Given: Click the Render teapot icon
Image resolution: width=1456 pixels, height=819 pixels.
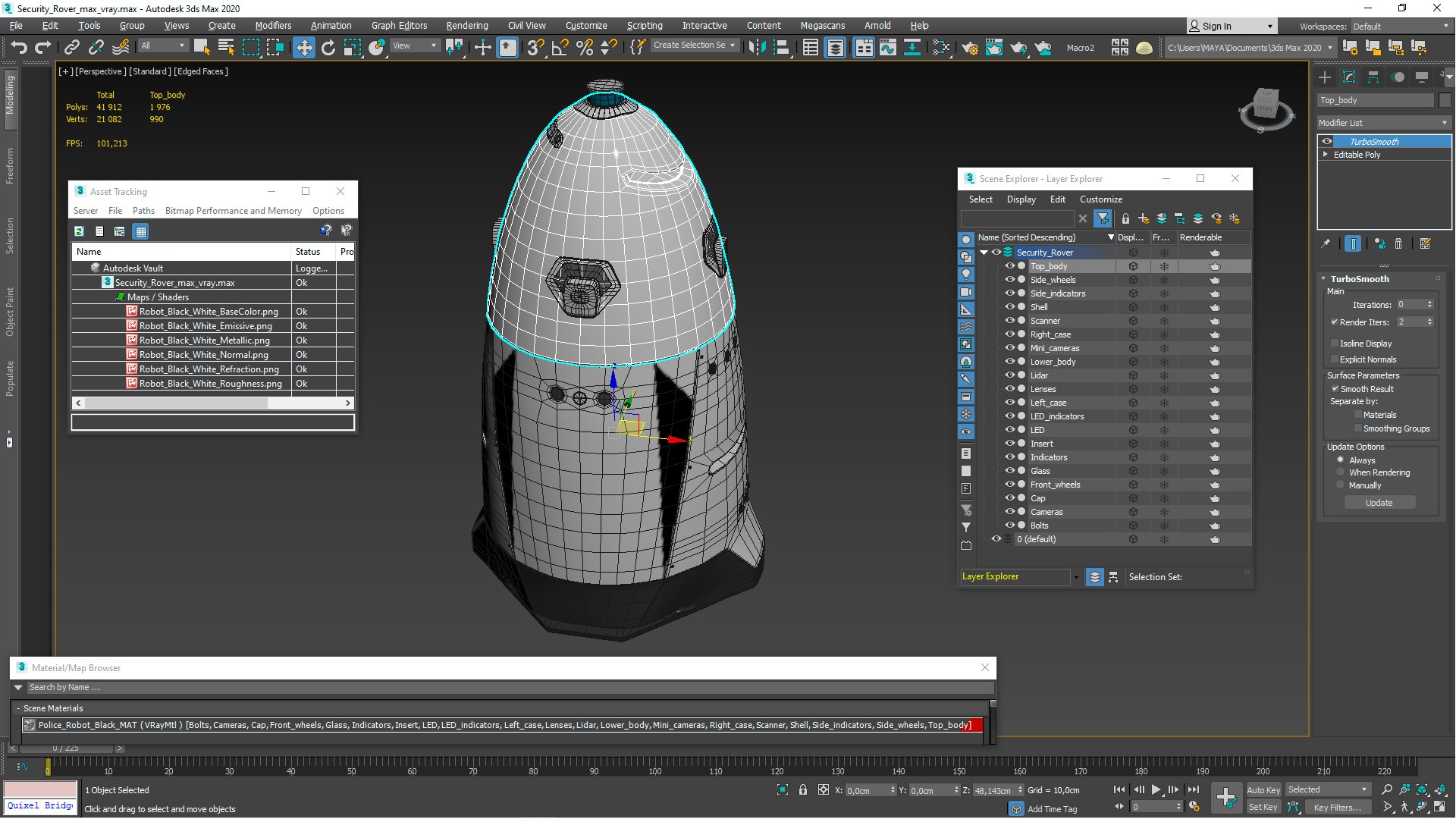Looking at the screenshot, I should pyautogui.click(x=1018, y=48).
